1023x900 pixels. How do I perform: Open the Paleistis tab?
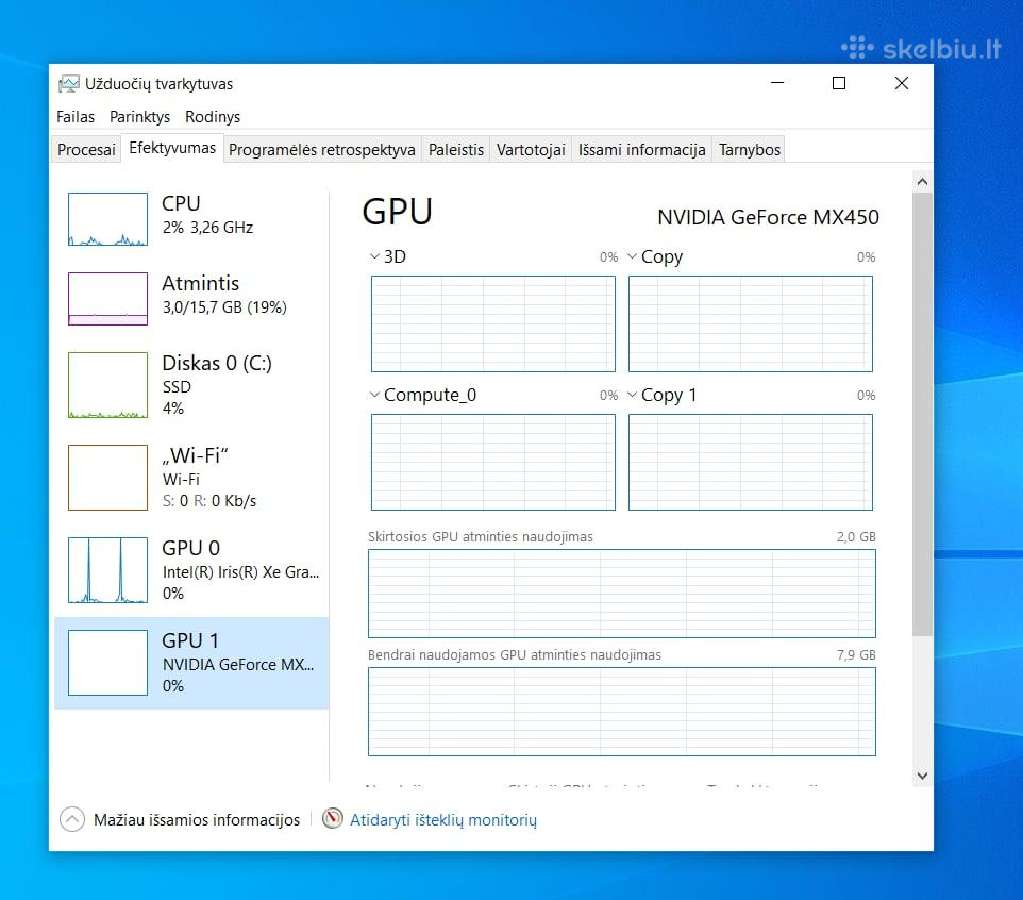tap(456, 149)
